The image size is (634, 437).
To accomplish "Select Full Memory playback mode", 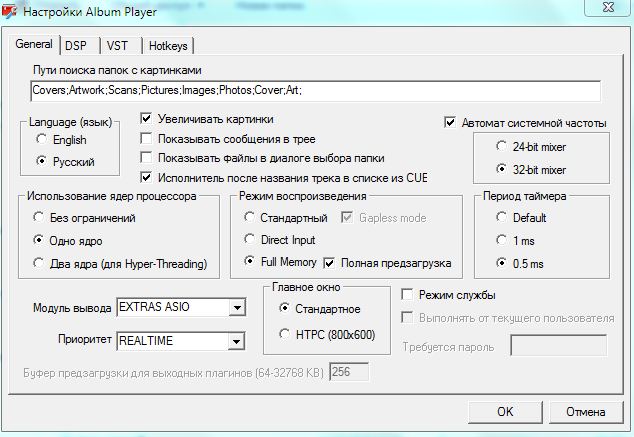I will (249, 262).
